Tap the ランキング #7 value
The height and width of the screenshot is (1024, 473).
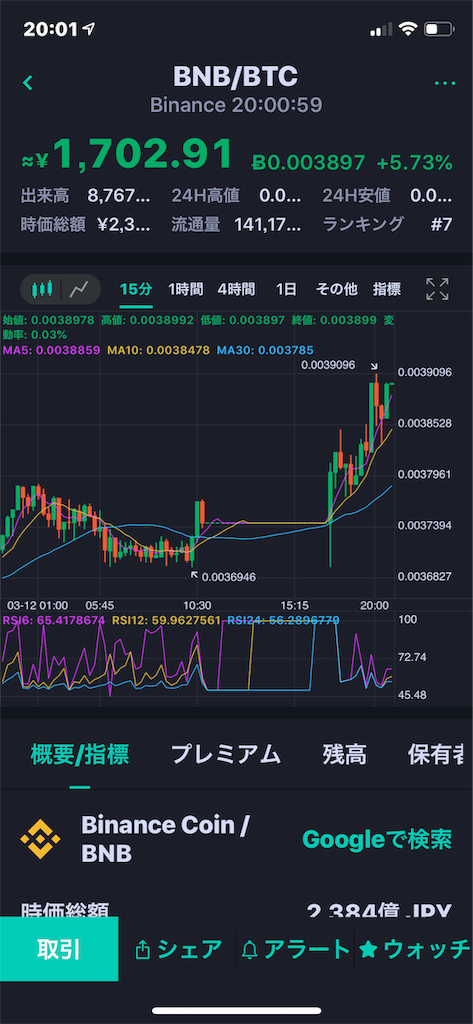click(x=442, y=225)
